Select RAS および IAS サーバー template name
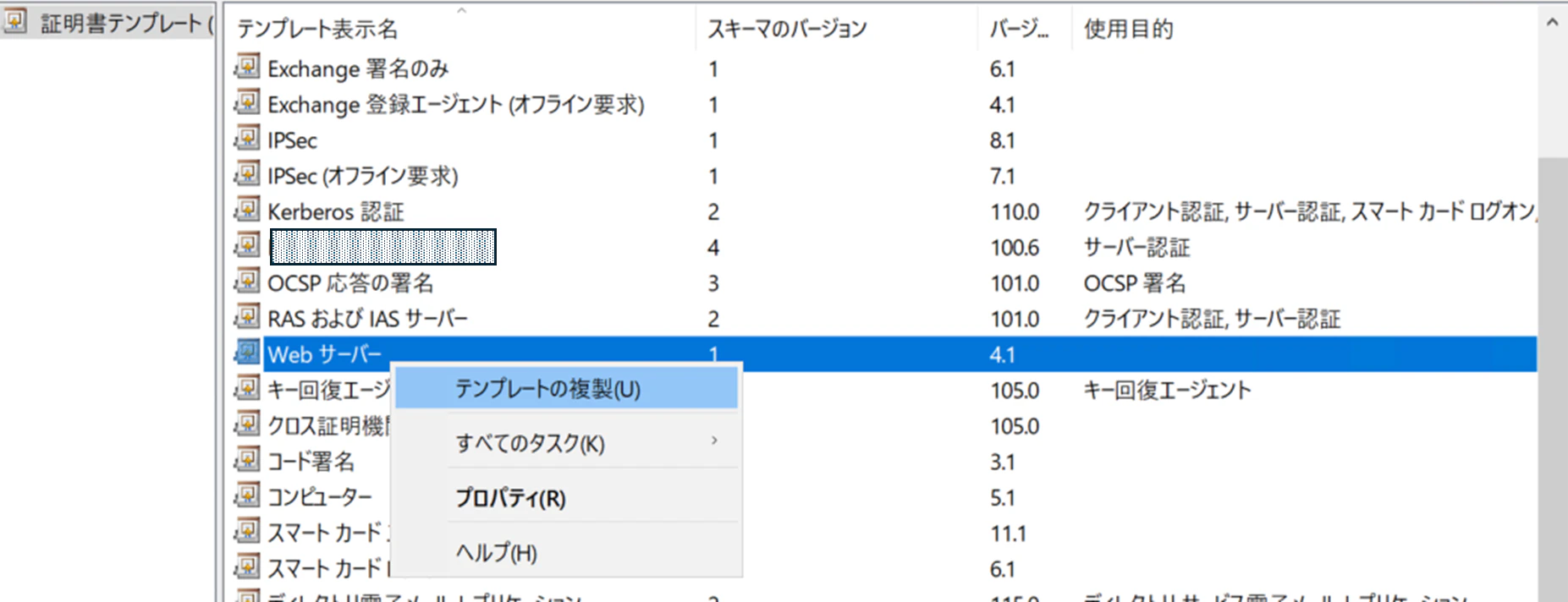Image resolution: width=1568 pixels, height=602 pixels. [367, 319]
